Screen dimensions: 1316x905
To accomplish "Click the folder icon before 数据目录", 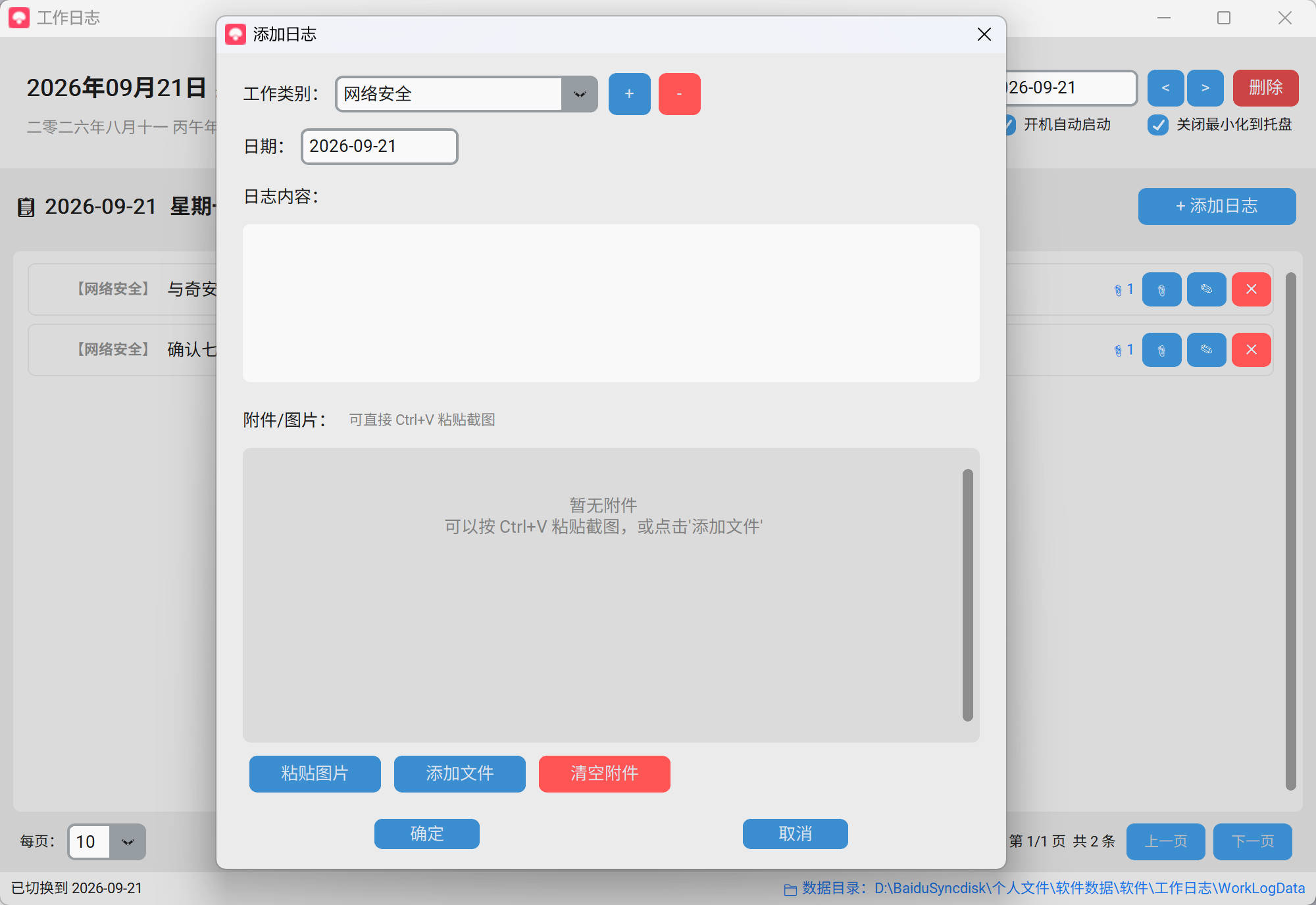I will pos(790,889).
